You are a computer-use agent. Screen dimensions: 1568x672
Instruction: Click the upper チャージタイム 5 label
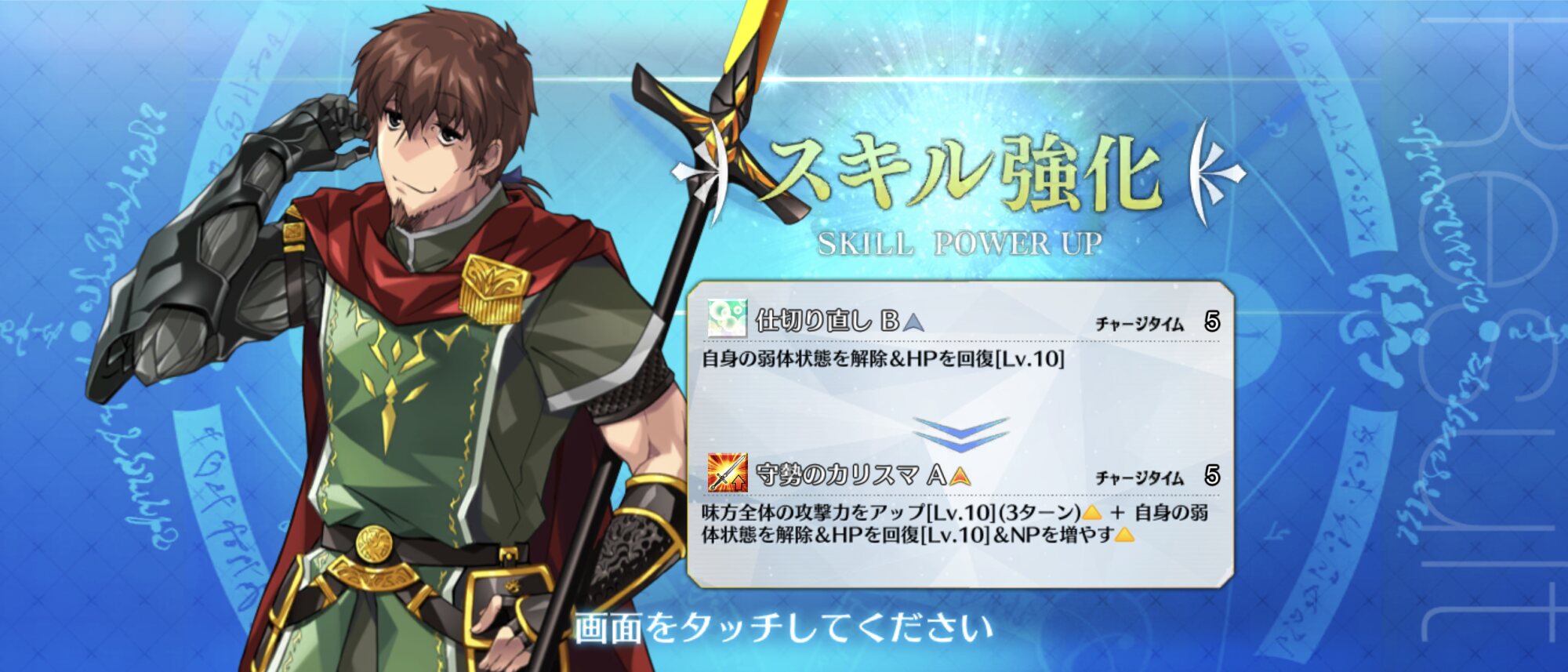pyautogui.click(x=1157, y=321)
